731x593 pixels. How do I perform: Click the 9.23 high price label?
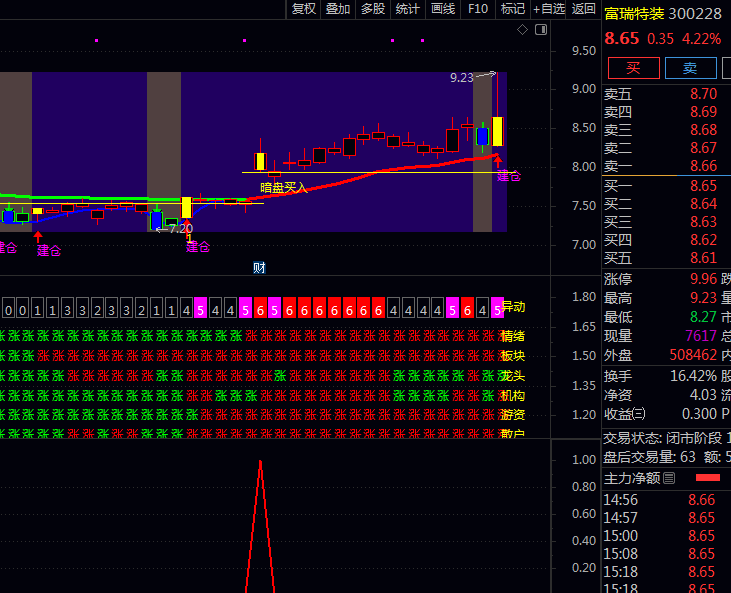(462, 77)
